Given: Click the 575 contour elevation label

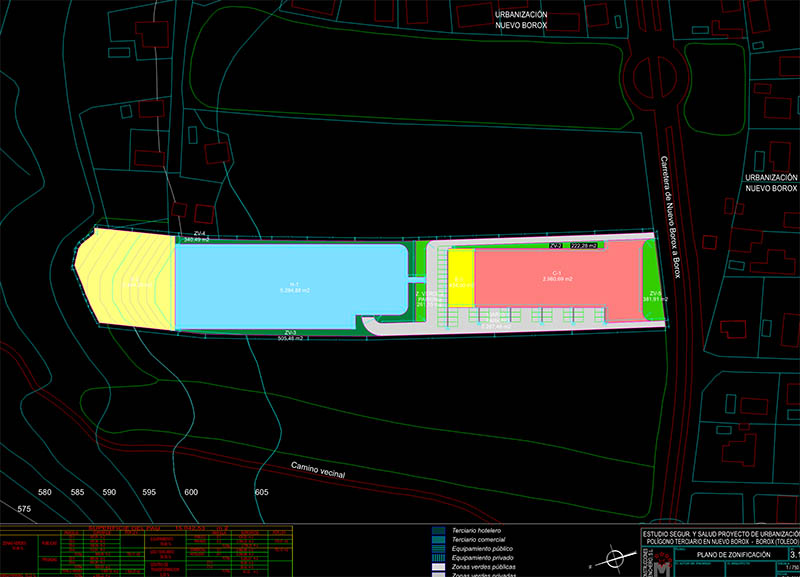Looking at the screenshot, I should [24, 509].
